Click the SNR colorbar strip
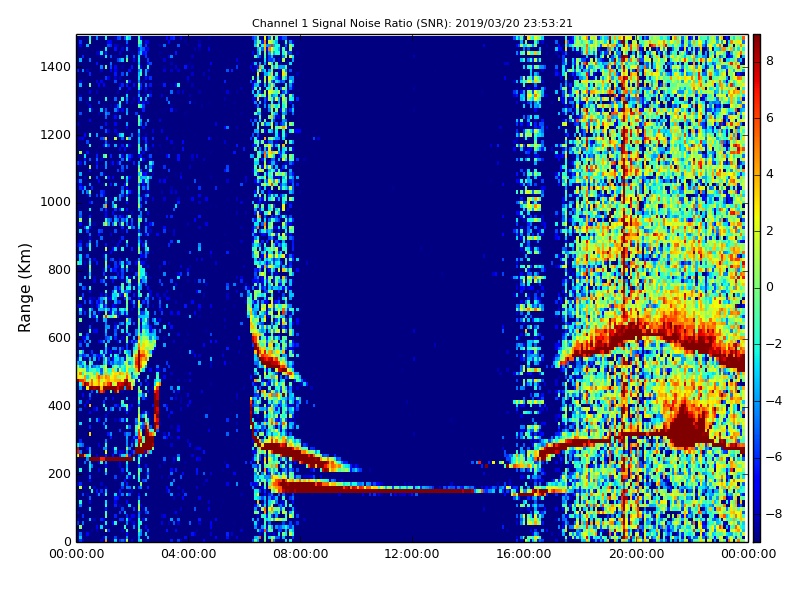The image size is (800, 600). 757,288
